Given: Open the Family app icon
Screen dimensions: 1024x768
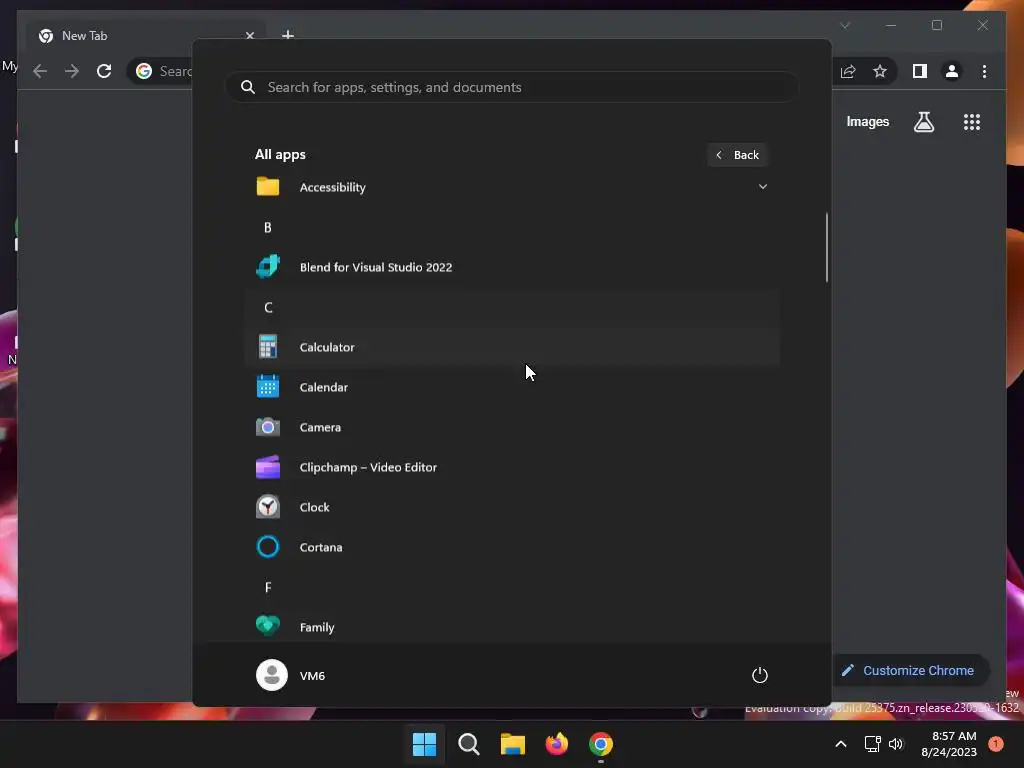Looking at the screenshot, I should [268, 626].
